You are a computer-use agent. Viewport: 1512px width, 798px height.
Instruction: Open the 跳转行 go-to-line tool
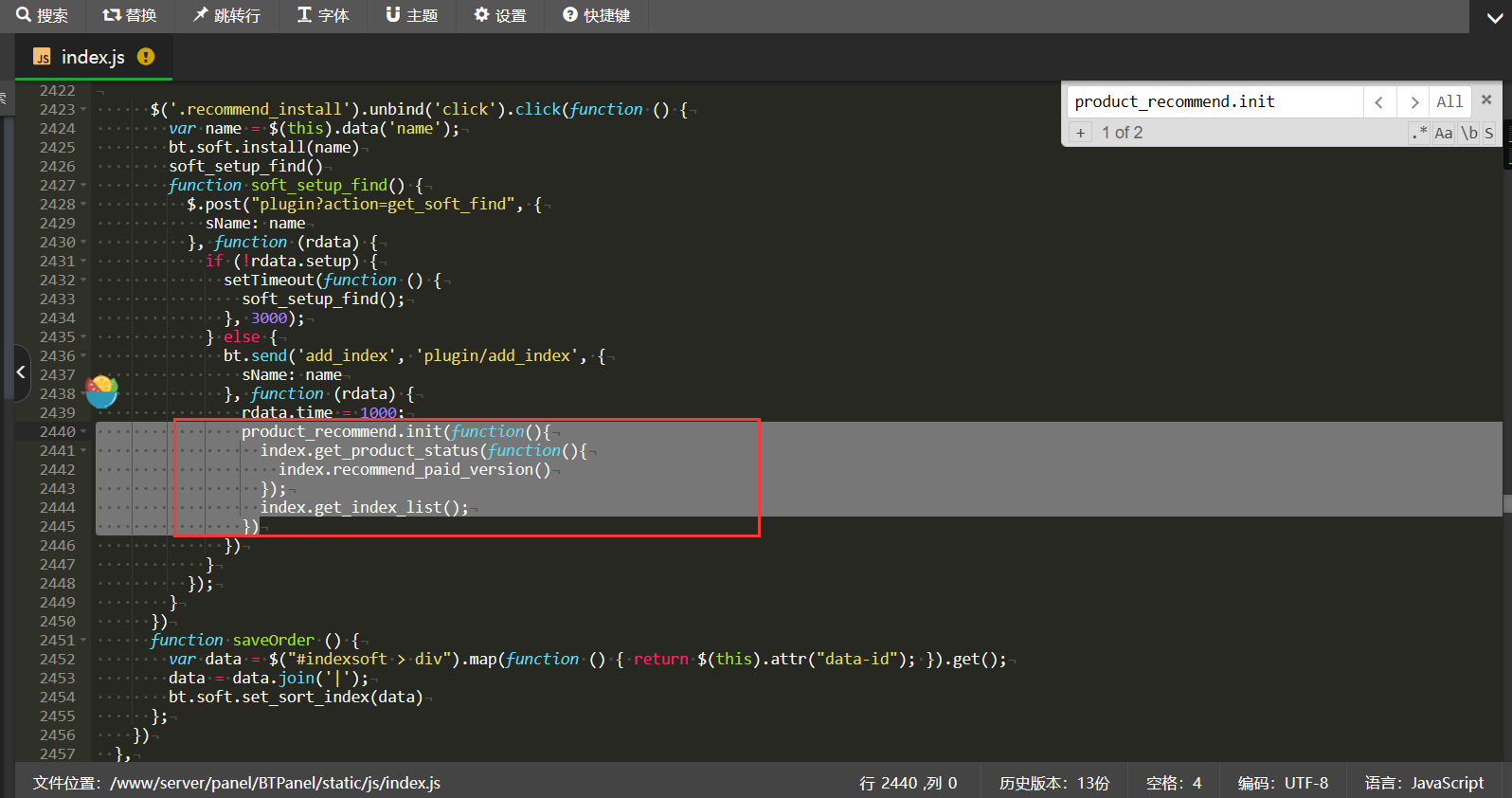coord(226,15)
